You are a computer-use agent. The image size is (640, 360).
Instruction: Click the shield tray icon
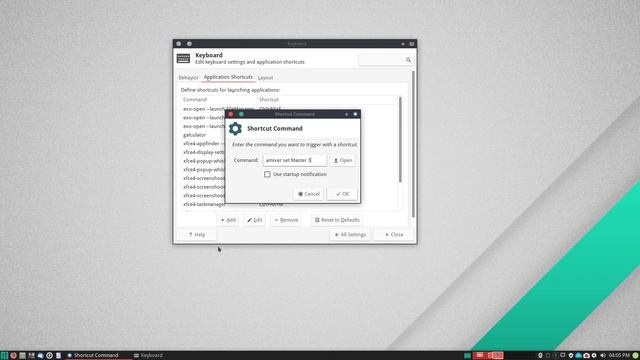pyautogui.click(x=571, y=356)
